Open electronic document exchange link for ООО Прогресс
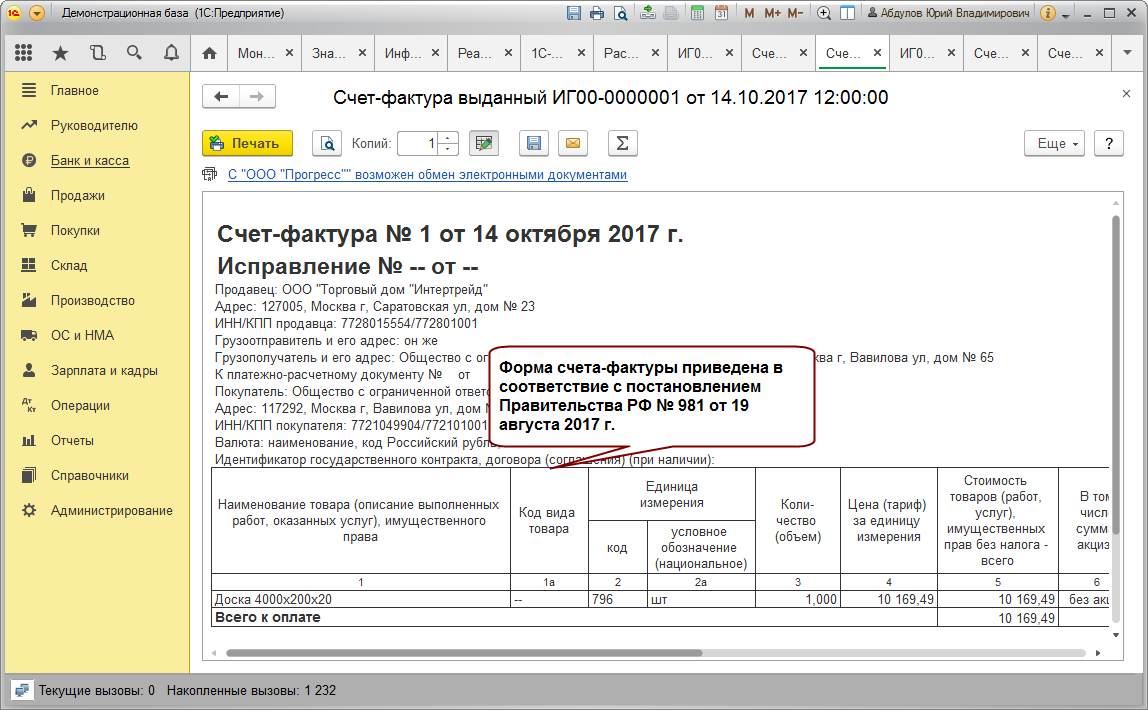Viewport: 1148px width, 711px height. coord(428,174)
